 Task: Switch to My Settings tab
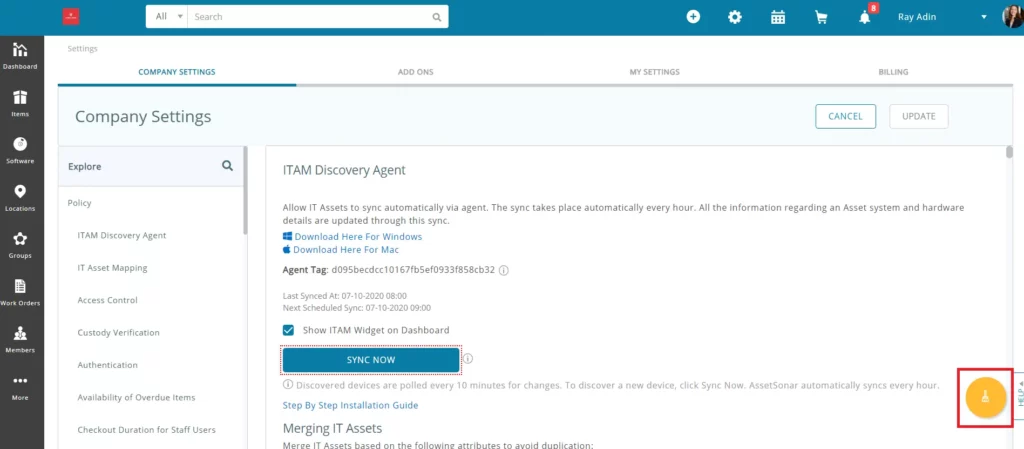click(654, 72)
